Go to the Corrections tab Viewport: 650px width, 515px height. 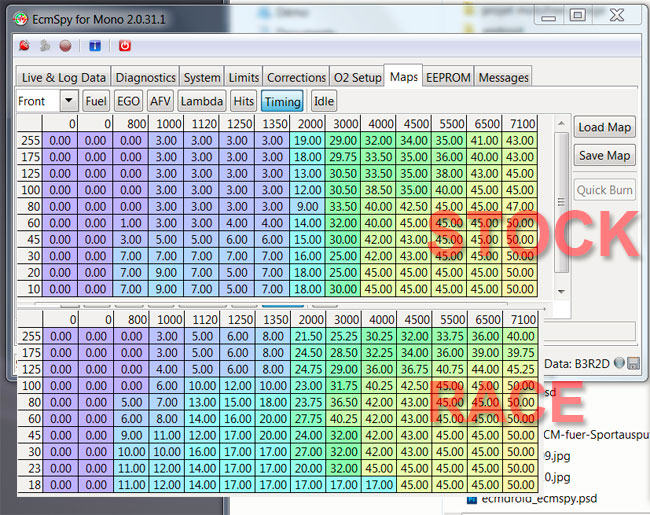click(296, 77)
